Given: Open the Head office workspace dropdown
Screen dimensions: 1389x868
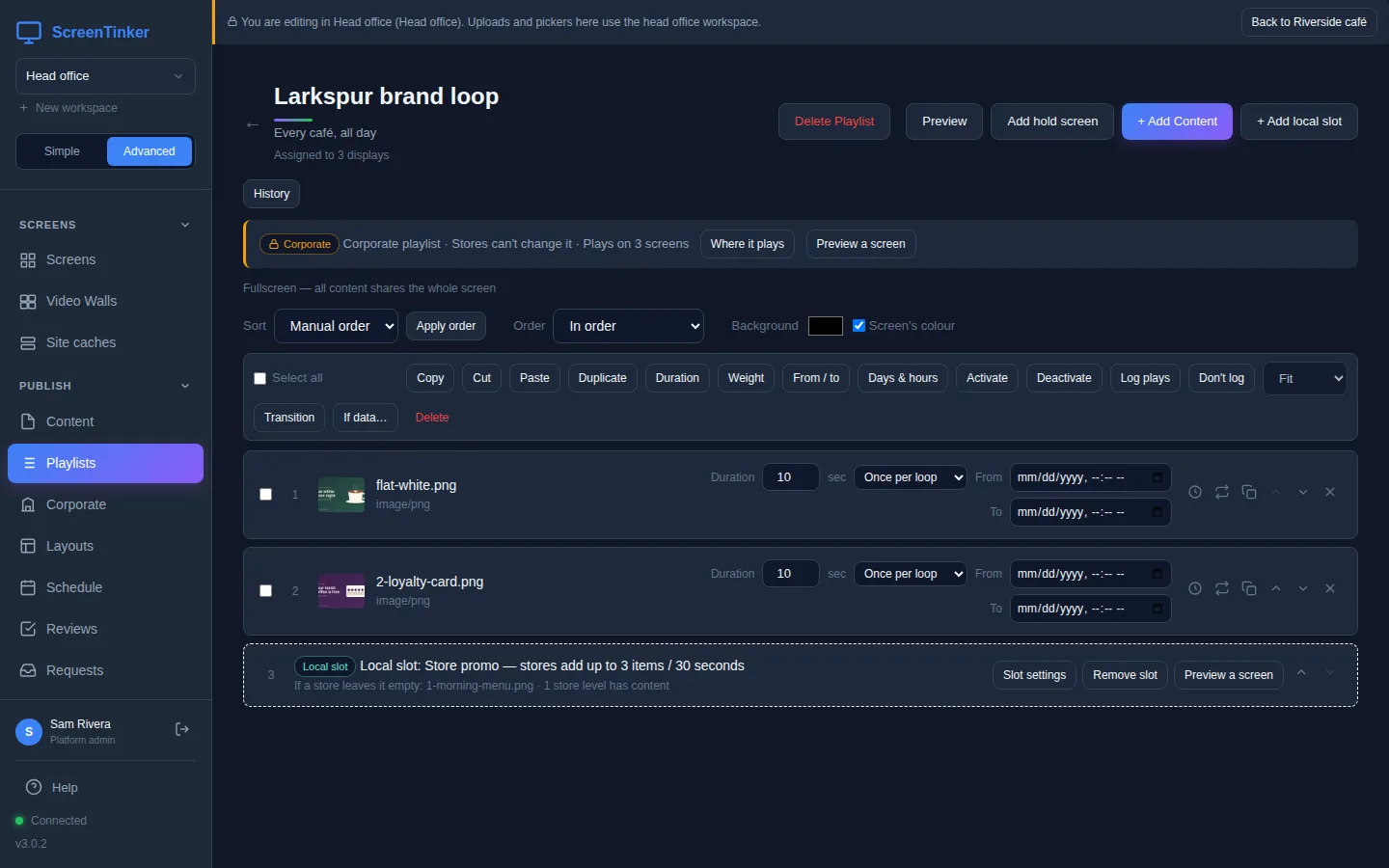Looking at the screenshot, I should point(105,76).
